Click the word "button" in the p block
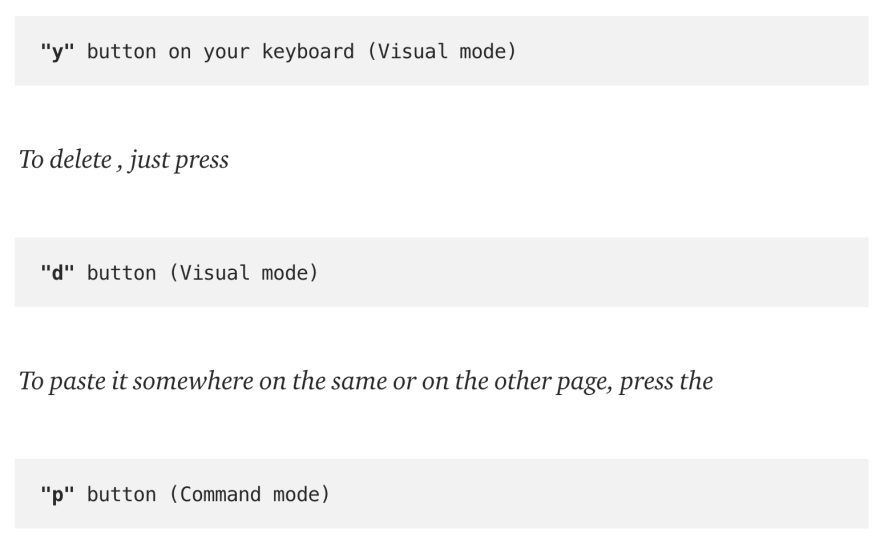Image resolution: width=880 pixels, height=556 pixels. coord(122,495)
